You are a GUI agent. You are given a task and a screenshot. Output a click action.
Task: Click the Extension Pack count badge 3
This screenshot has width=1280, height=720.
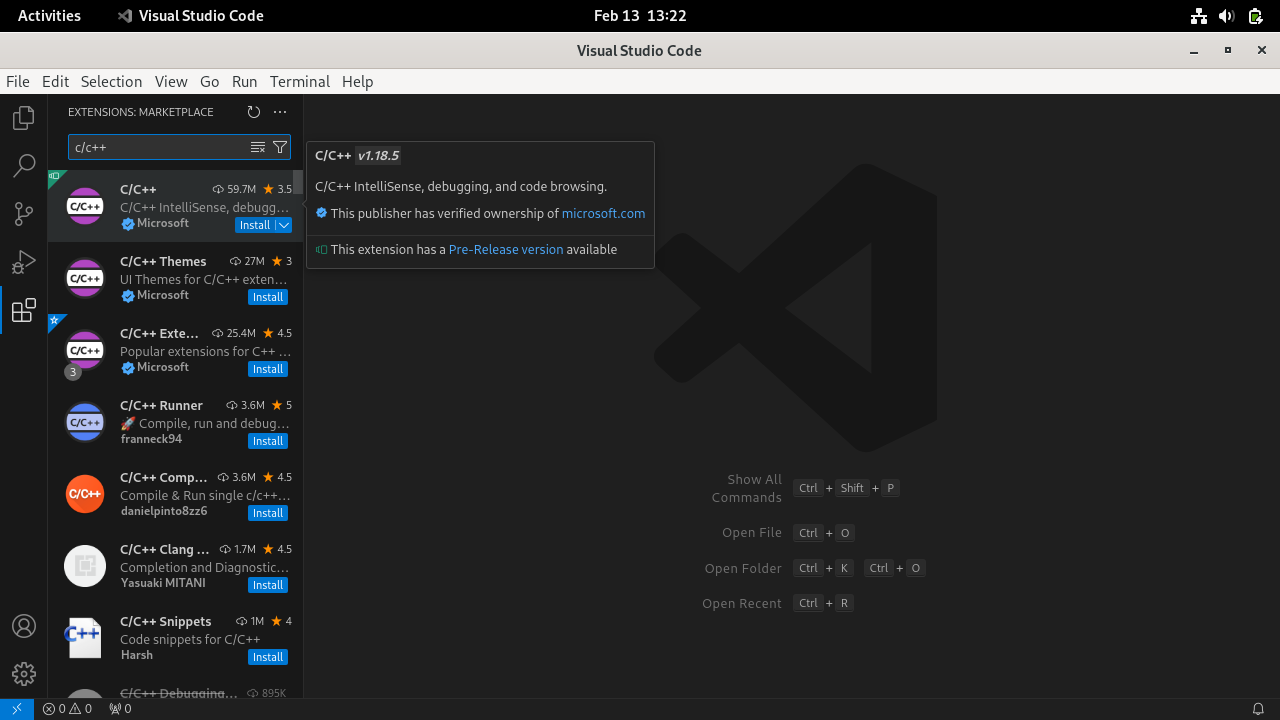72,372
